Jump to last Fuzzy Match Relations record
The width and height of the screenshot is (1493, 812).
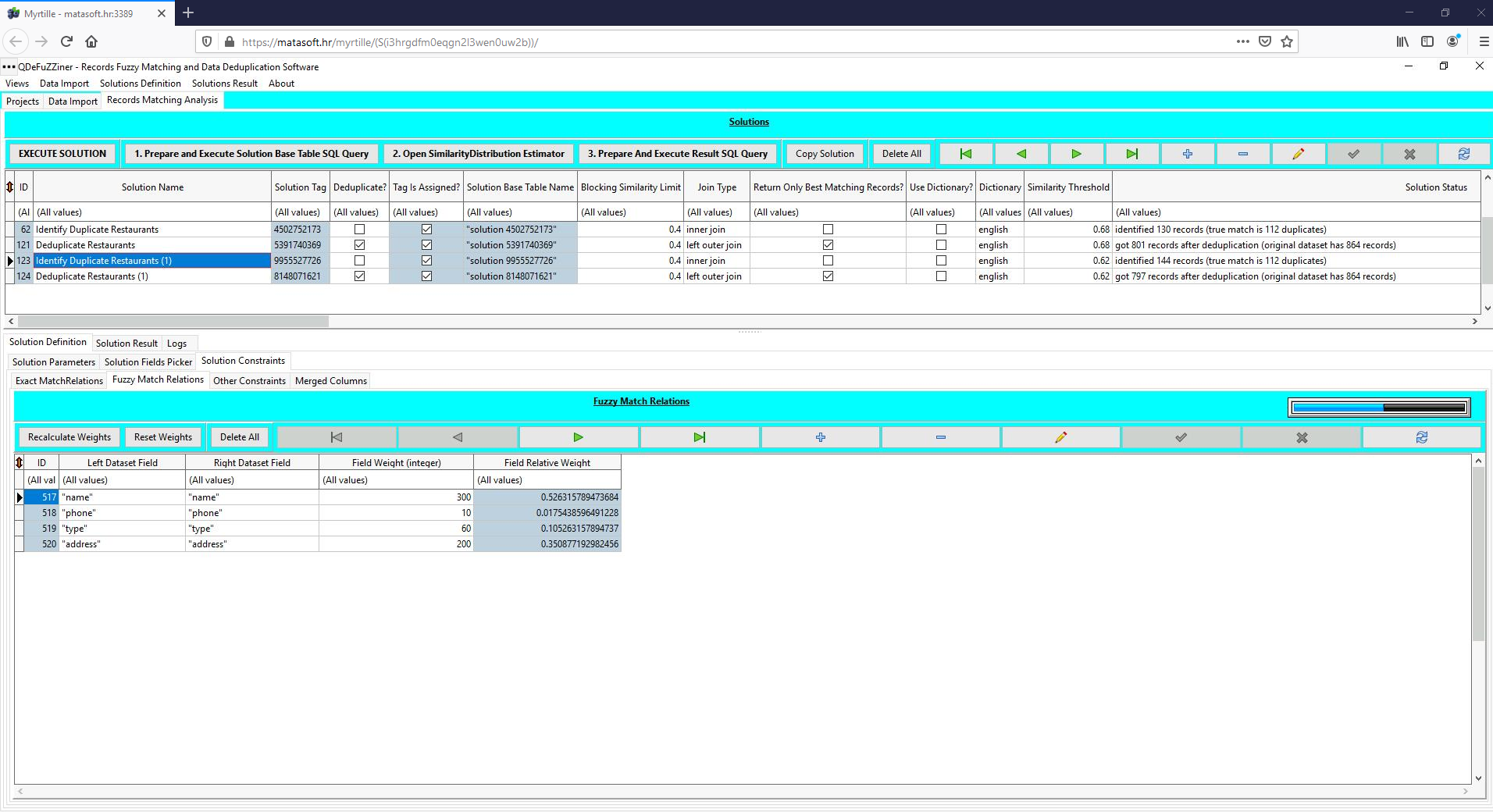(700, 437)
